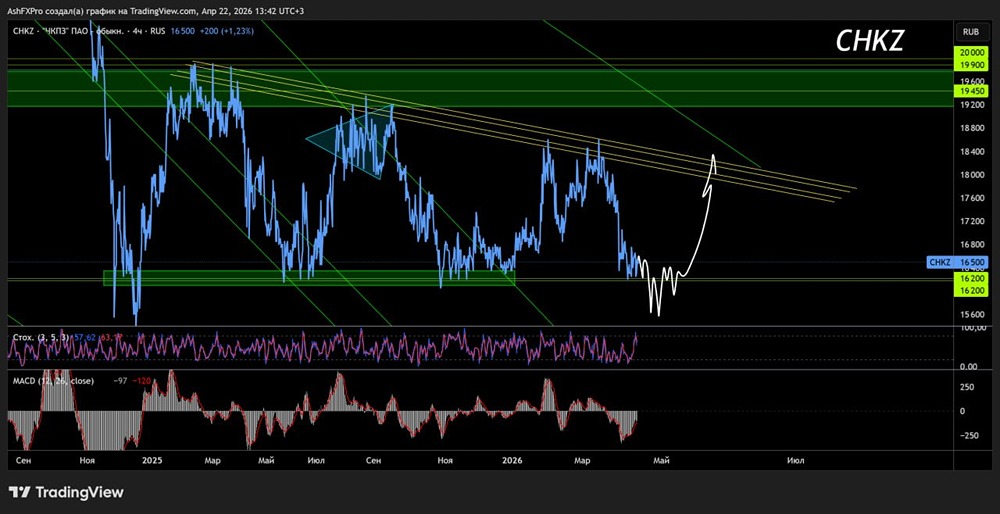The height and width of the screenshot is (514, 1000).
Task: Click the 18 000 price scale value
Action: point(971,175)
